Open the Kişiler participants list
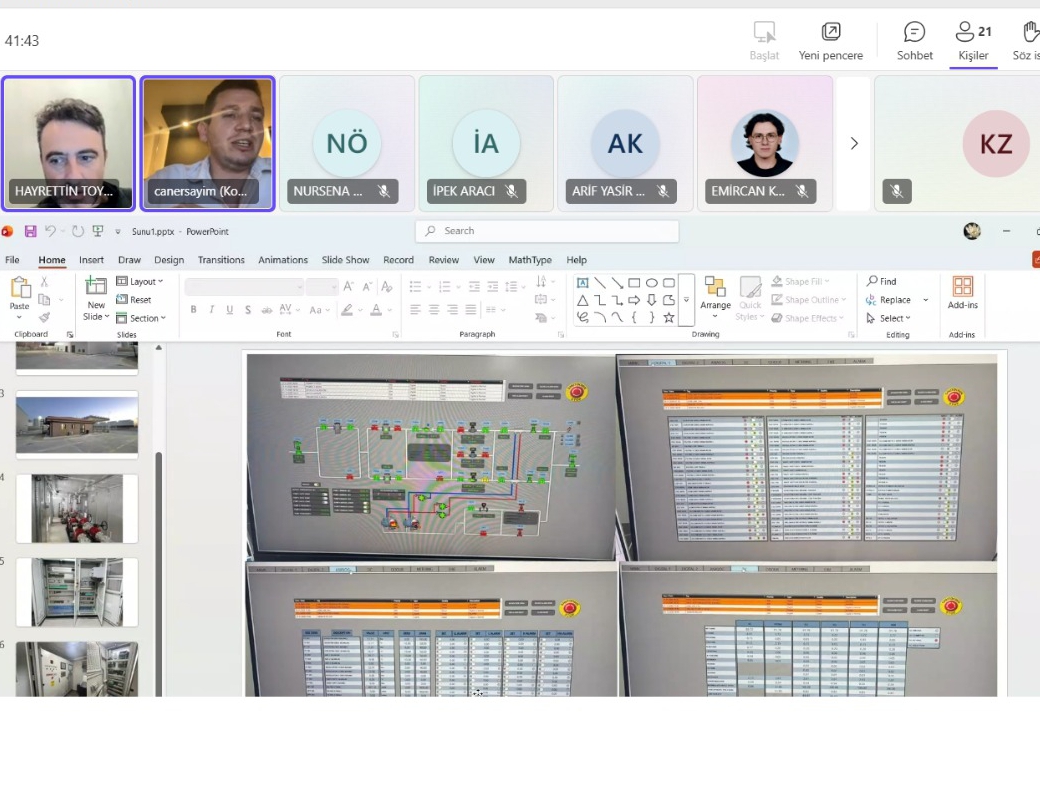 coord(973,41)
